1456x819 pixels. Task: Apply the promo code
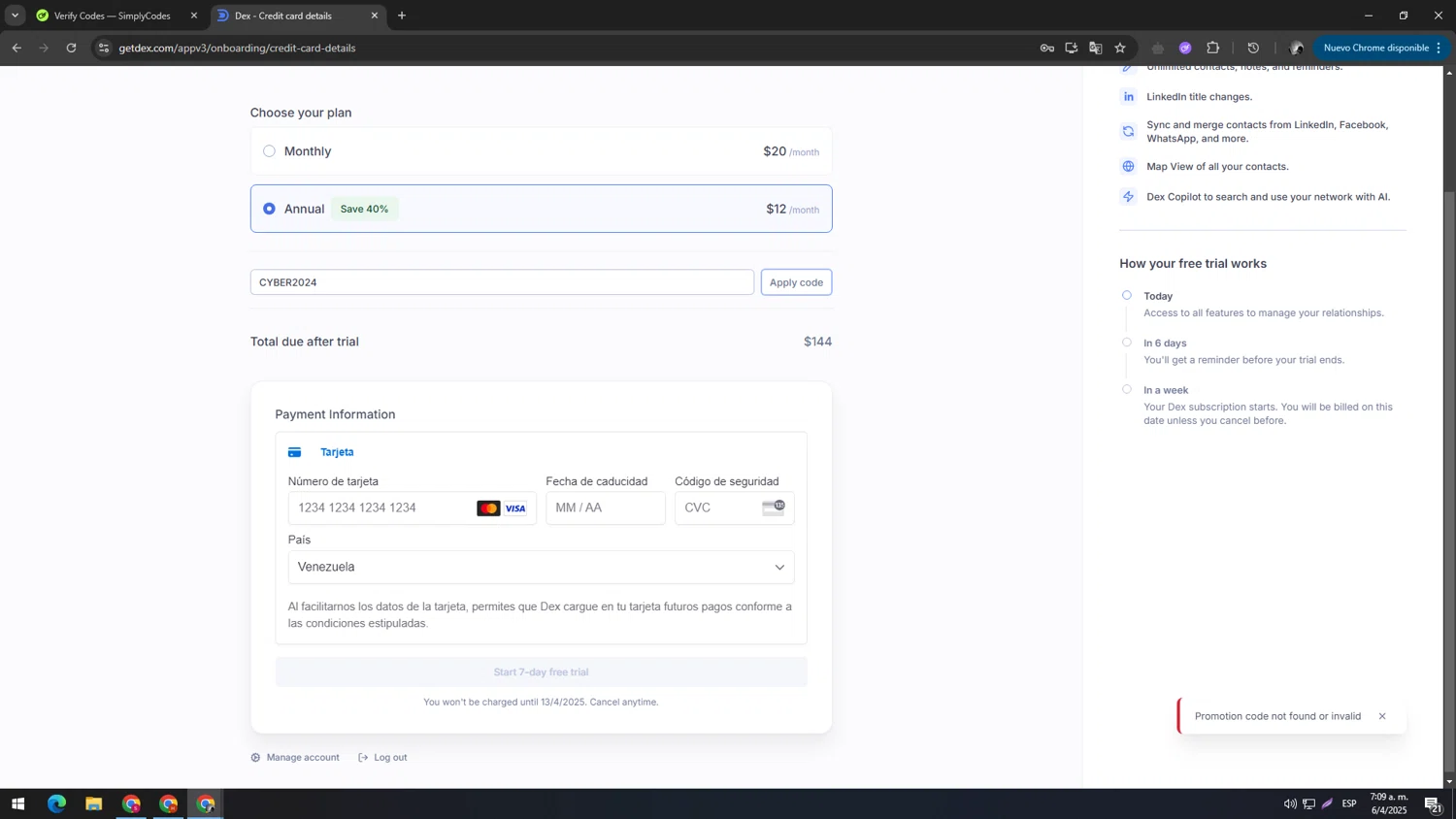796,282
